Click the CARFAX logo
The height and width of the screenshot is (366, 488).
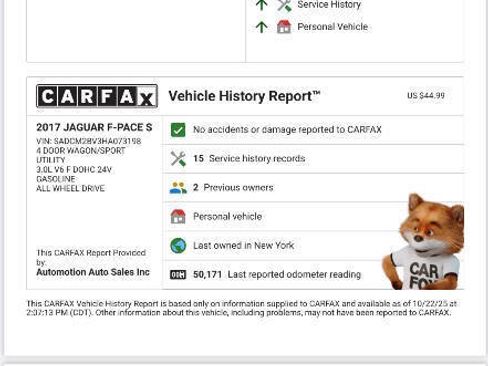coord(97,96)
